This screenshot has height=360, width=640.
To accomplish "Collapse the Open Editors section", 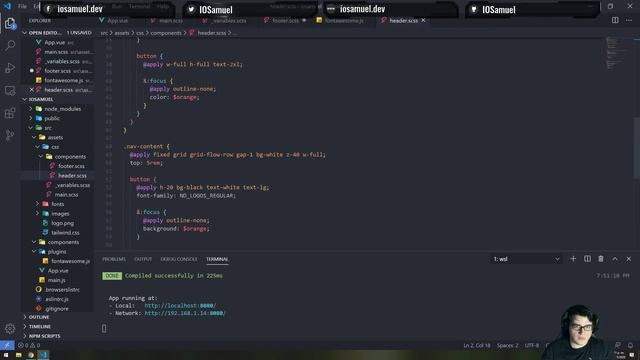I will pos(57,32).
